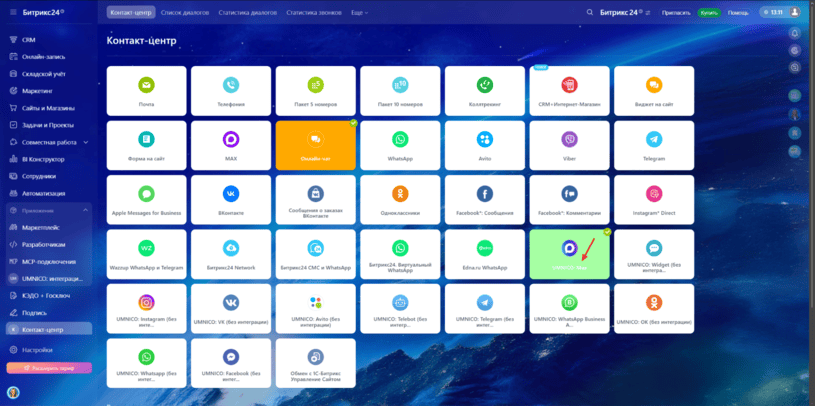
Task: Click the Пригласить button
Action: [674, 12]
